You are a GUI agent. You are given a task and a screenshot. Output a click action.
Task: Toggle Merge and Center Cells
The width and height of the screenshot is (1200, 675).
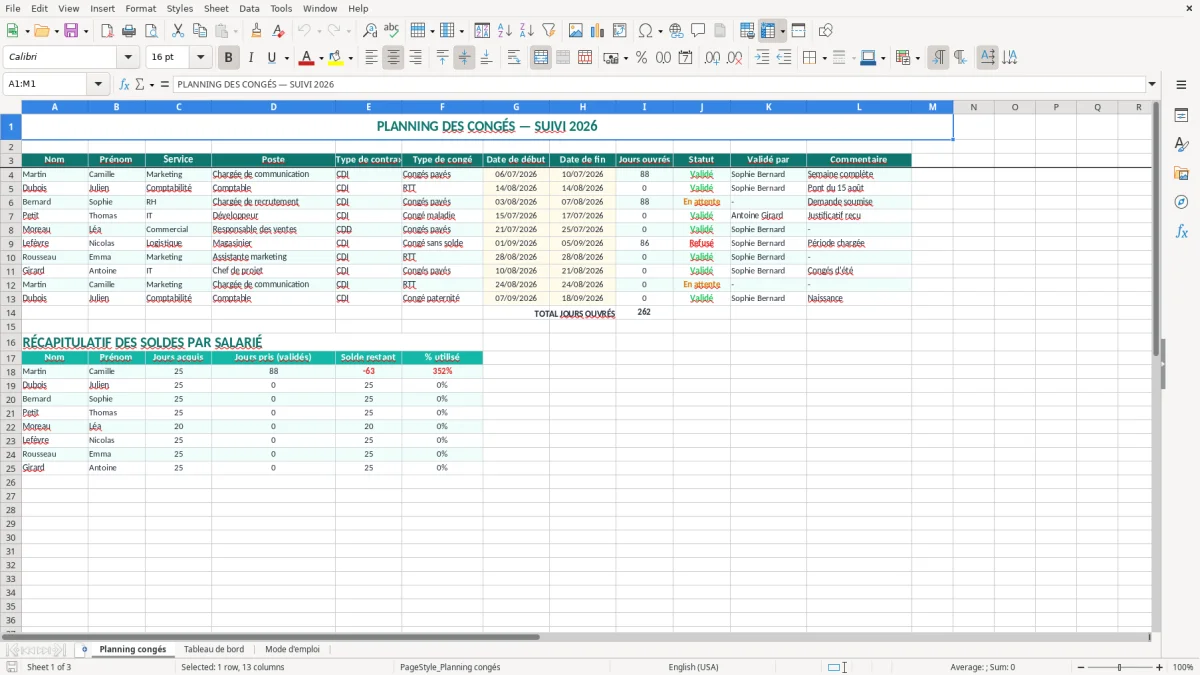pyautogui.click(x=541, y=58)
